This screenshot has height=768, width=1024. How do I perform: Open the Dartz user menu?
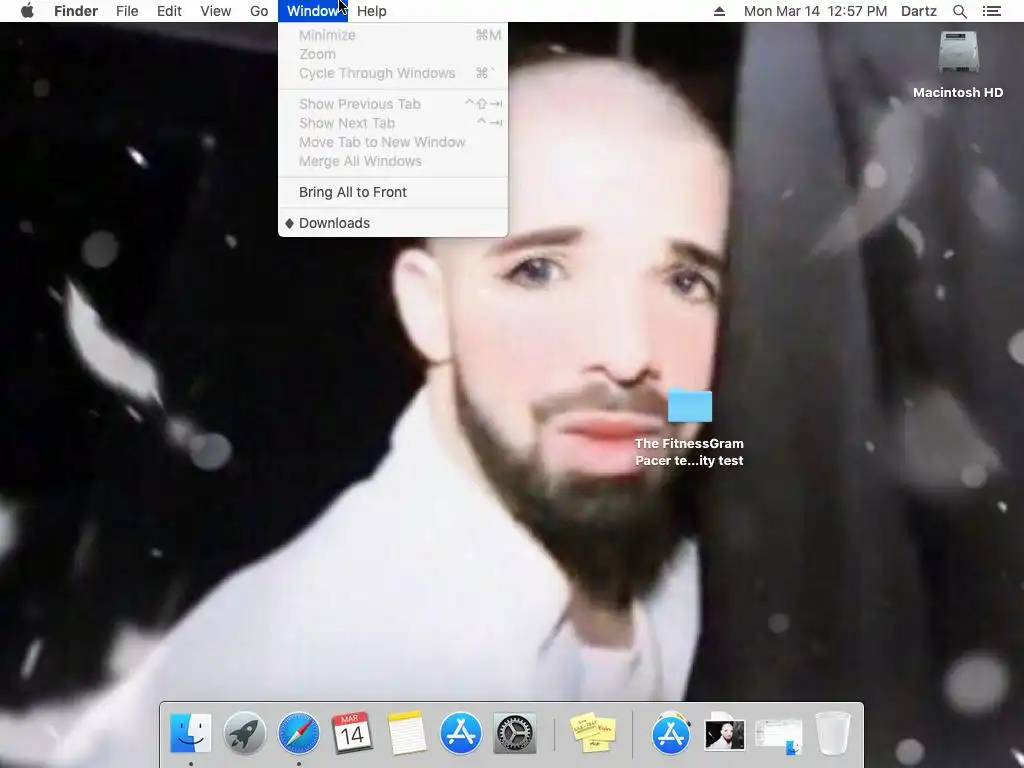pos(919,11)
